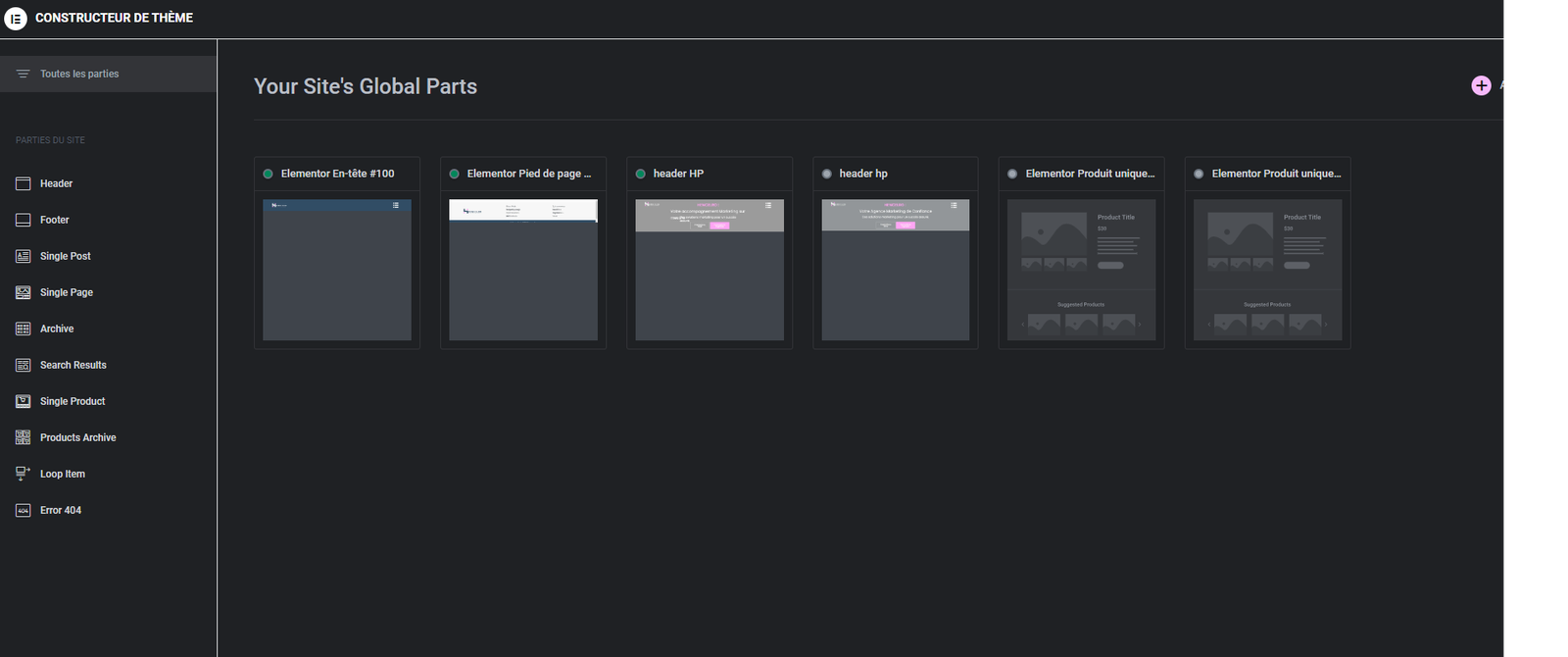This screenshot has width=1568, height=657.
Task: Click the Archive sidebar icon
Action: (x=24, y=328)
